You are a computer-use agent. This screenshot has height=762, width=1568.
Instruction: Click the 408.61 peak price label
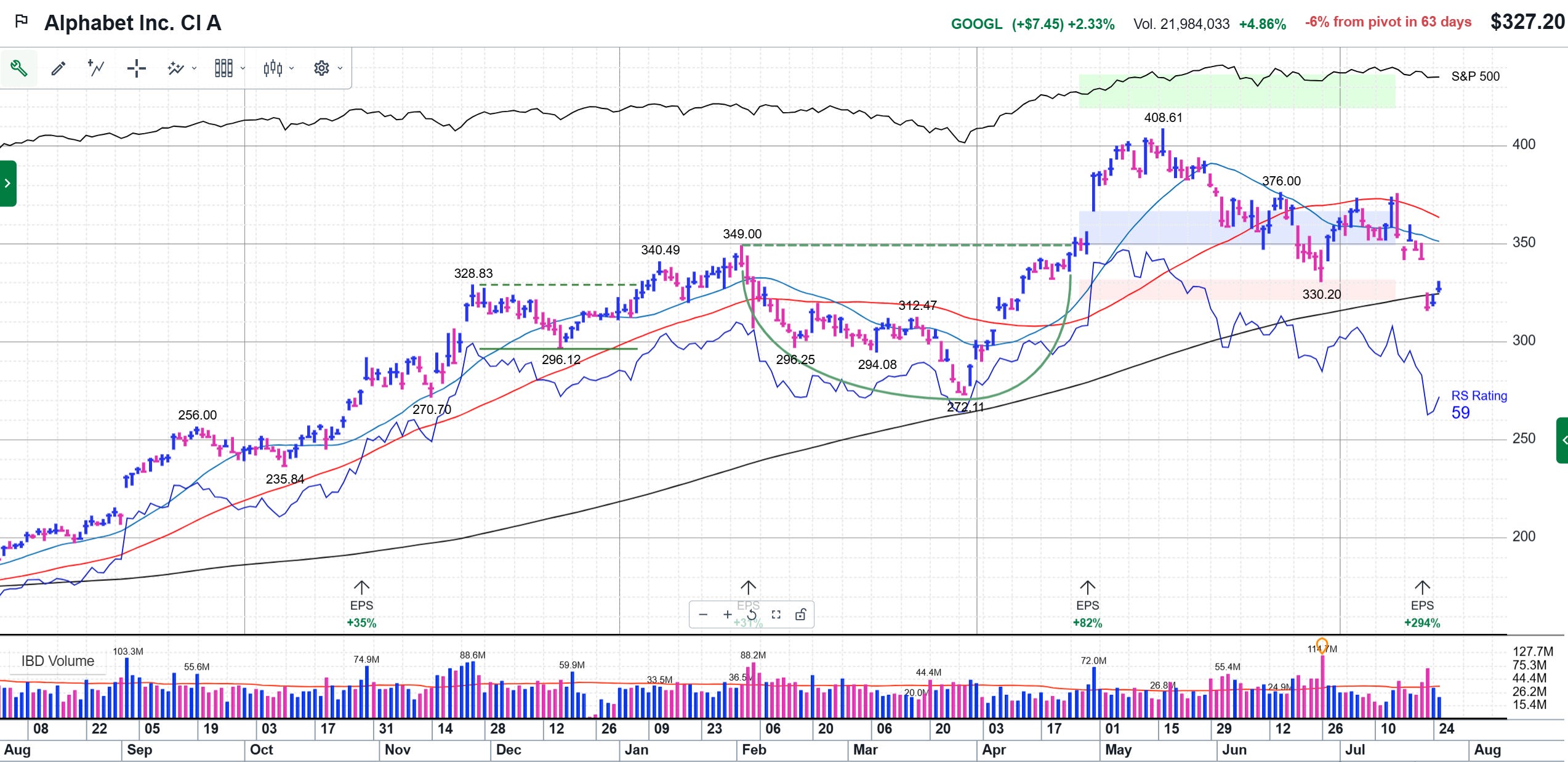click(1163, 118)
